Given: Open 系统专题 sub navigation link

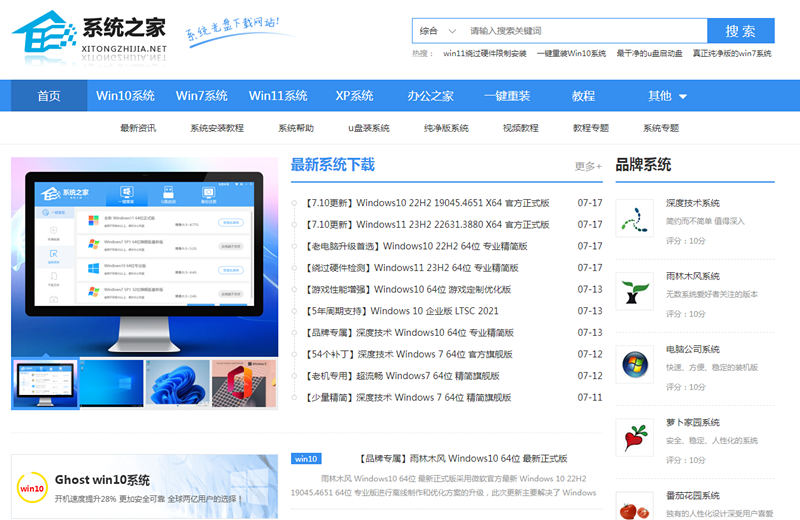Looking at the screenshot, I should click(x=661, y=128).
